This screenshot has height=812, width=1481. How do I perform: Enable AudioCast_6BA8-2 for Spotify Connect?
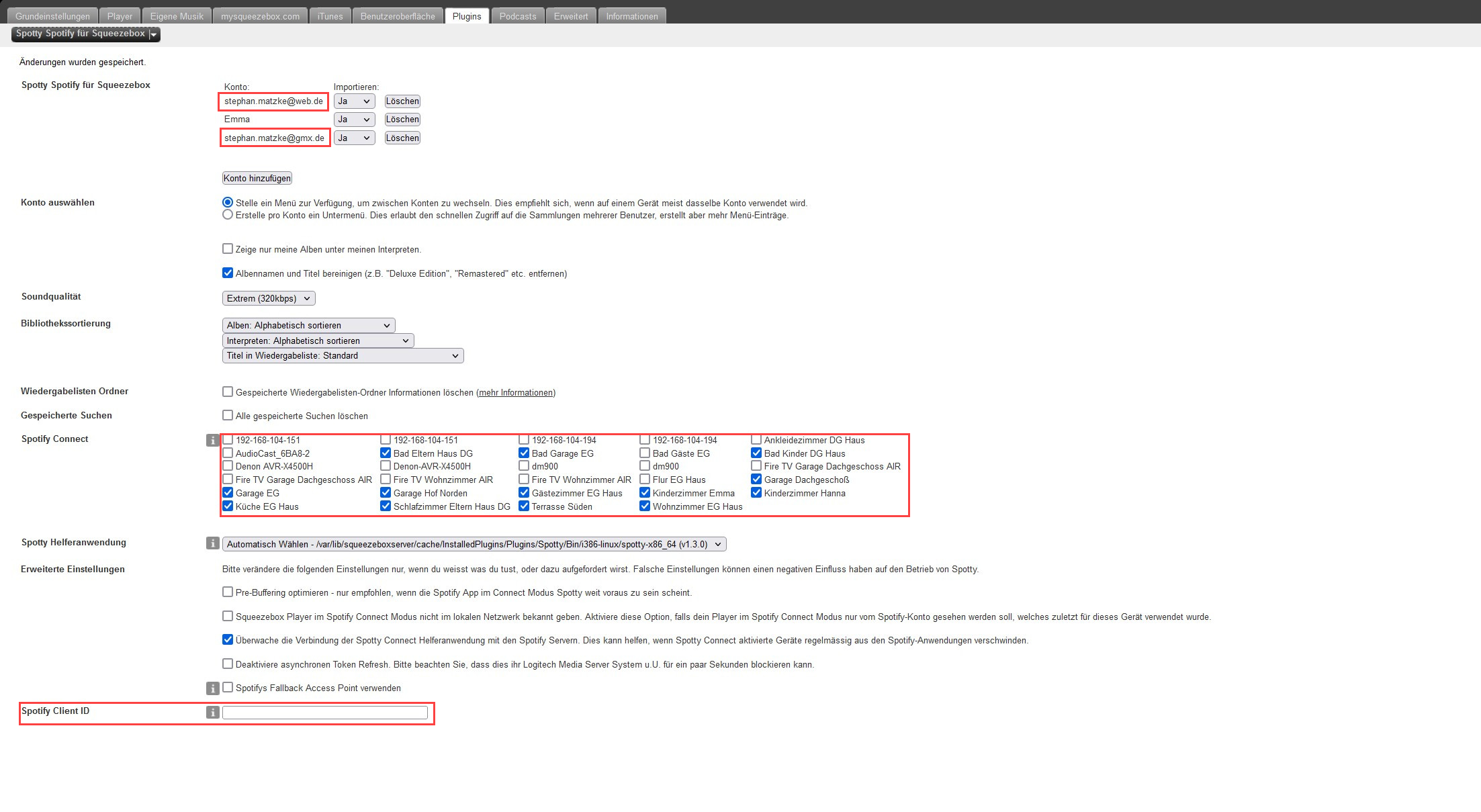(x=228, y=453)
